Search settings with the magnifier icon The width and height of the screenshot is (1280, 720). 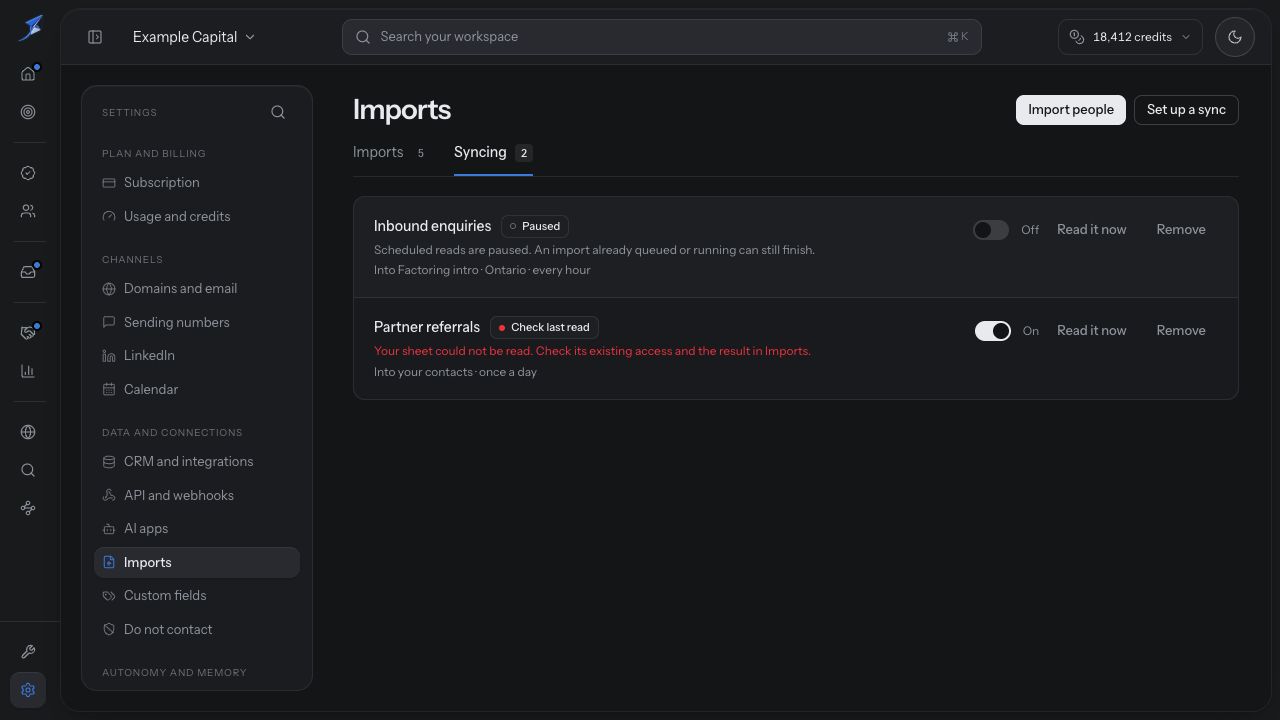pos(278,112)
